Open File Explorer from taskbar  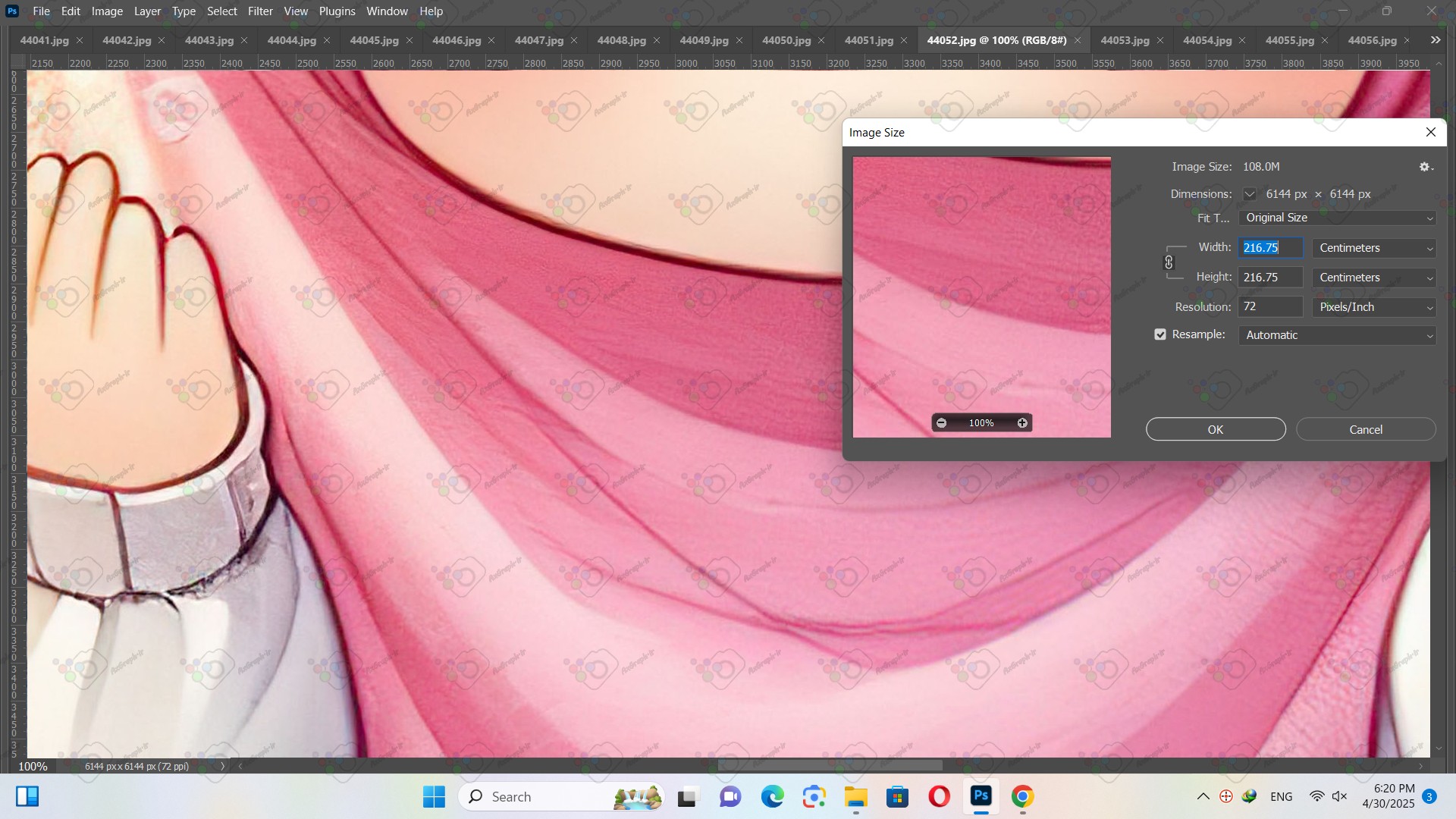(x=855, y=796)
